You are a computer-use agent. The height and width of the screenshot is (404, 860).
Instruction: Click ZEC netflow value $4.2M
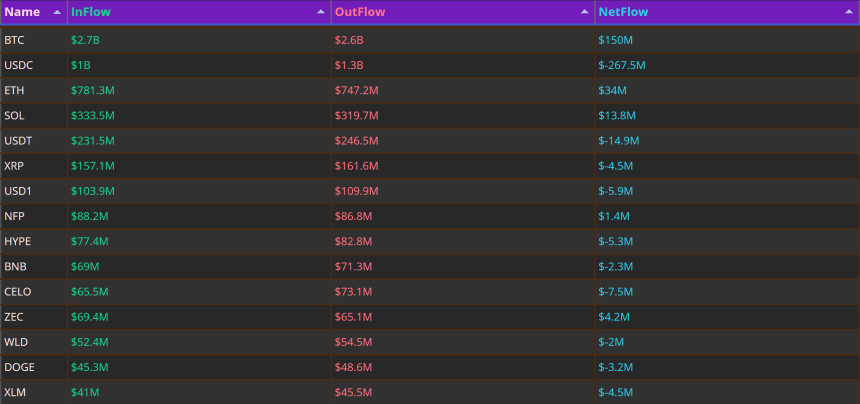[614, 317]
